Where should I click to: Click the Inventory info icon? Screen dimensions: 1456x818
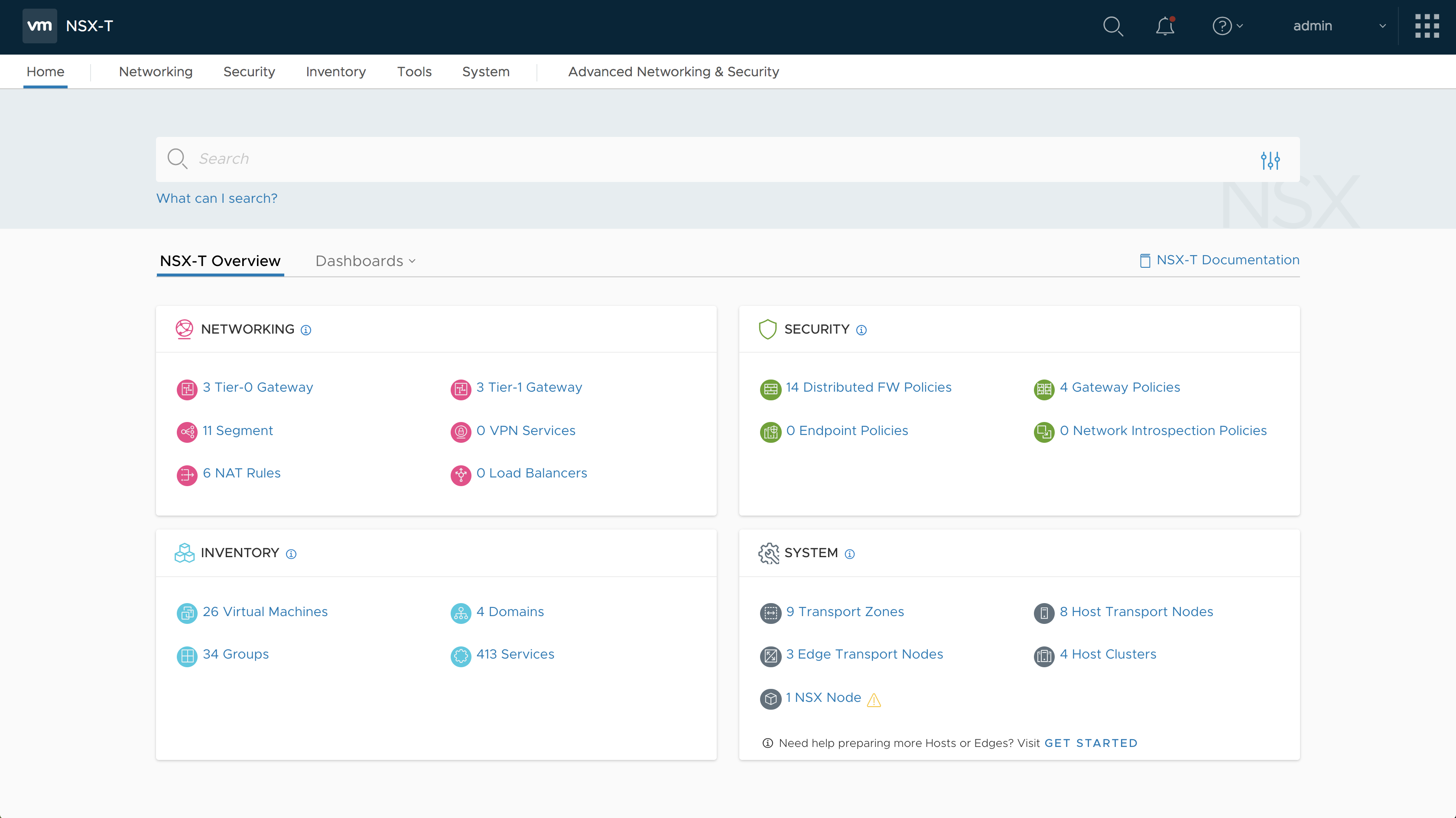pyautogui.click(x=290, y=554)
